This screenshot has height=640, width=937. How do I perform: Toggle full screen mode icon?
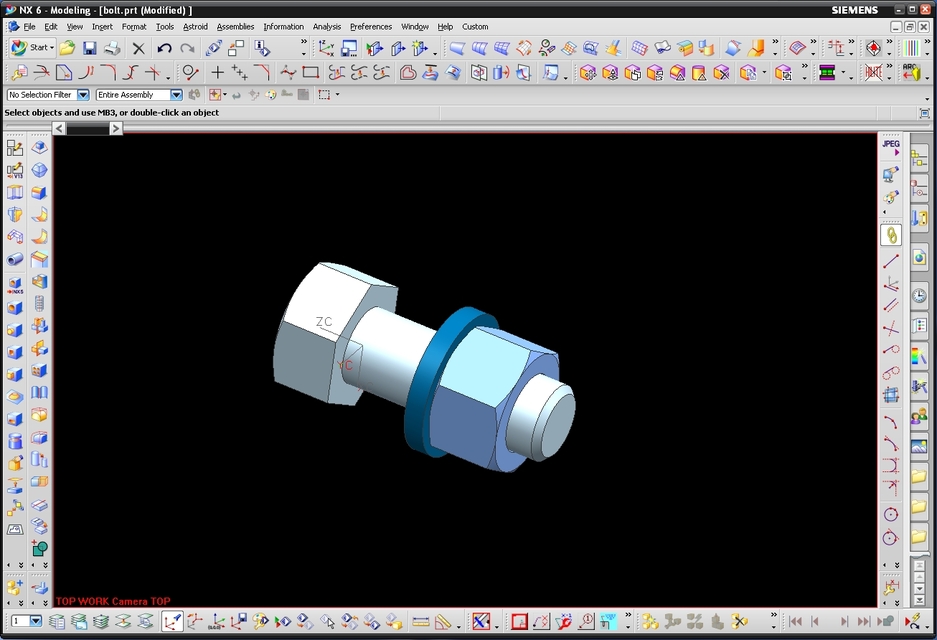(924, 113)
